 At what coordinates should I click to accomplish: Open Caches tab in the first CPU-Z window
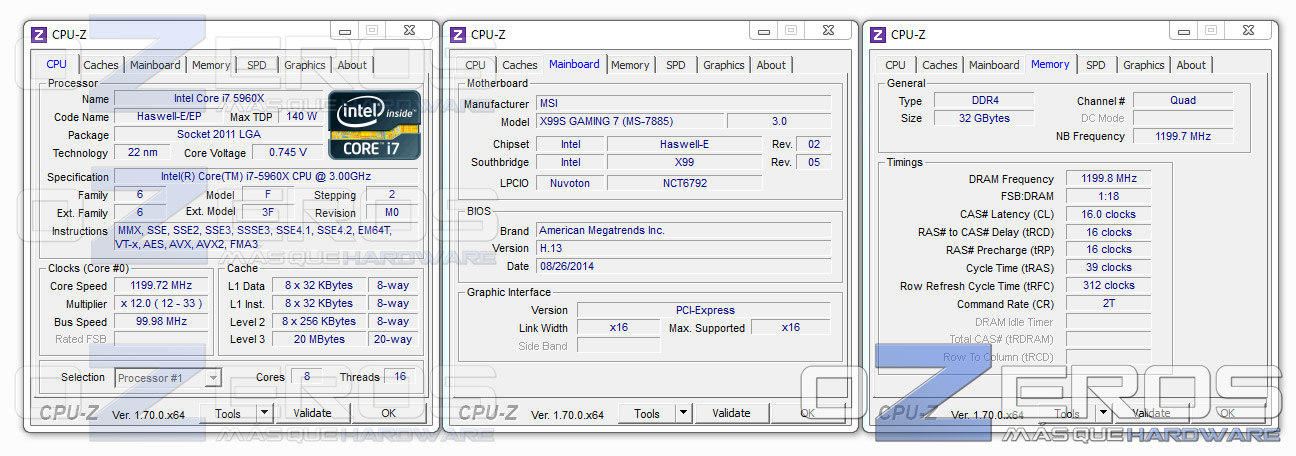coord(101,65)
